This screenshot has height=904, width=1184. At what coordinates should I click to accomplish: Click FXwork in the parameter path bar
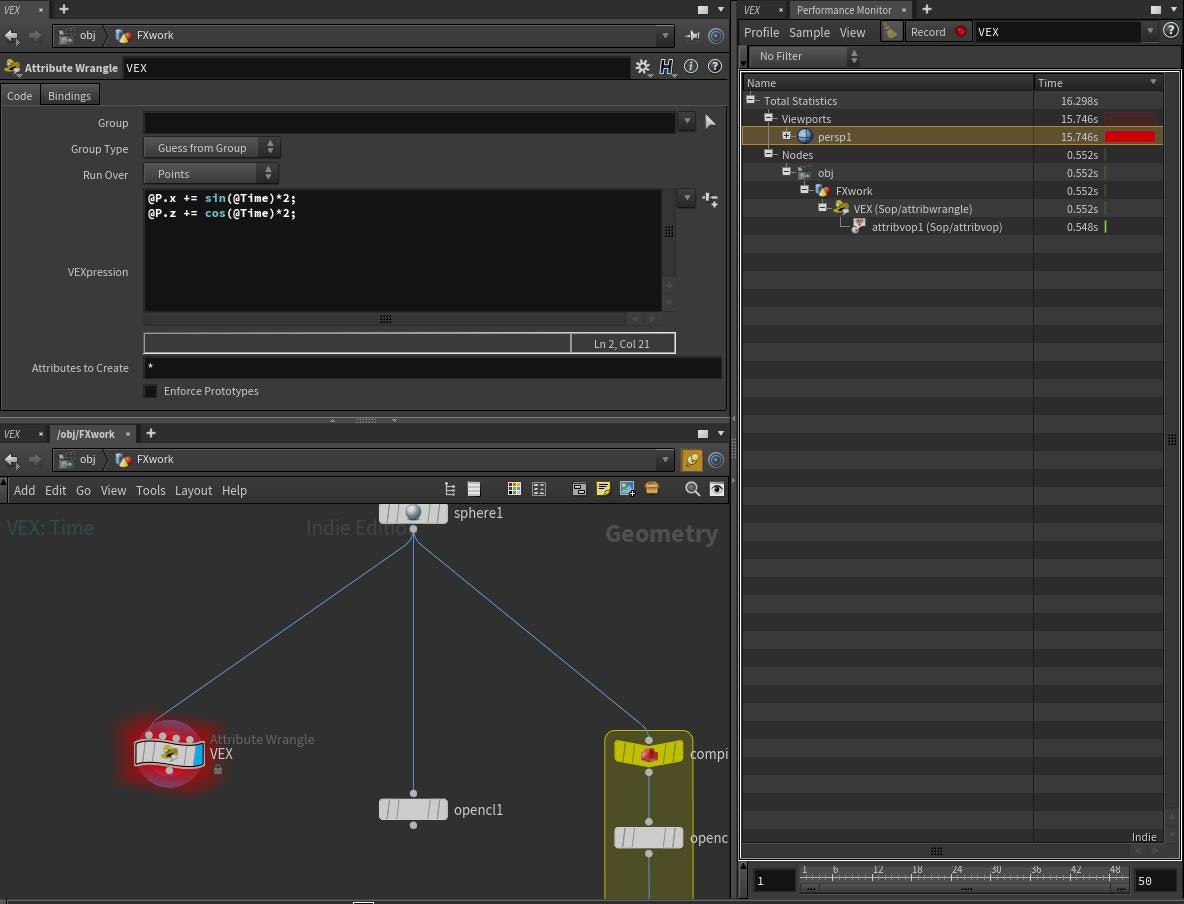155,35
